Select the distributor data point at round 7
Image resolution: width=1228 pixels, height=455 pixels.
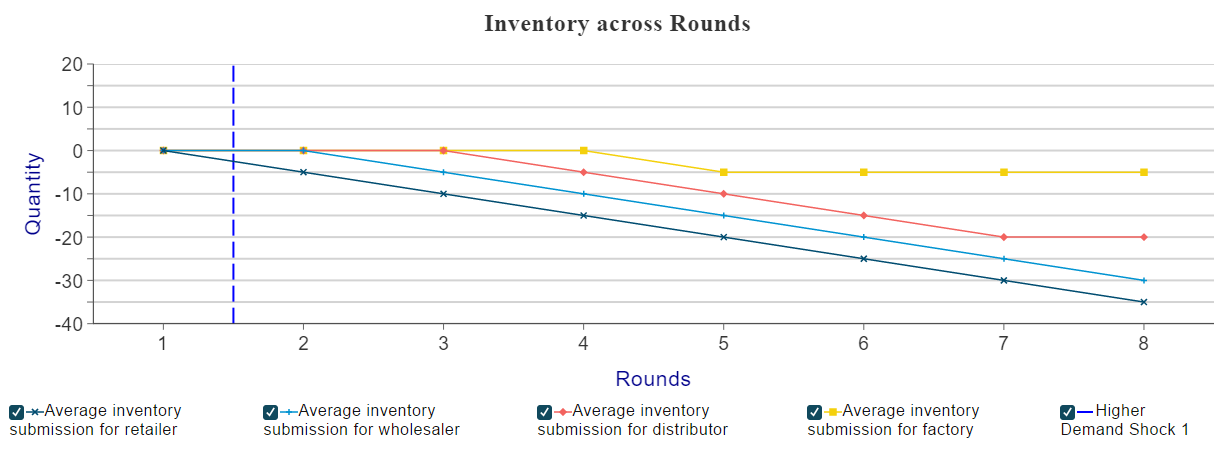coord(1003,237)
